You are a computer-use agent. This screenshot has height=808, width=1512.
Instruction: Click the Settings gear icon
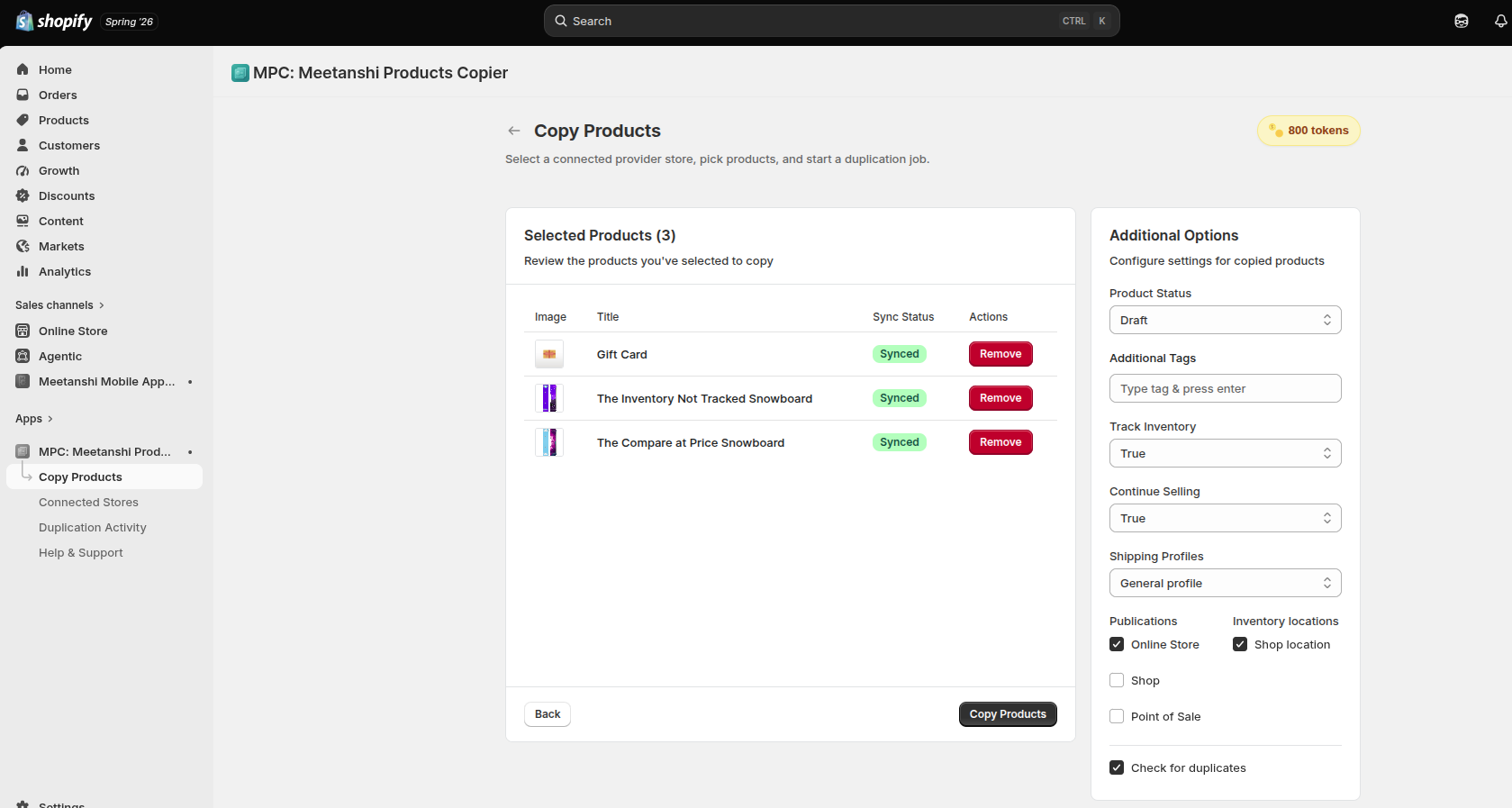tap(23, 804)
